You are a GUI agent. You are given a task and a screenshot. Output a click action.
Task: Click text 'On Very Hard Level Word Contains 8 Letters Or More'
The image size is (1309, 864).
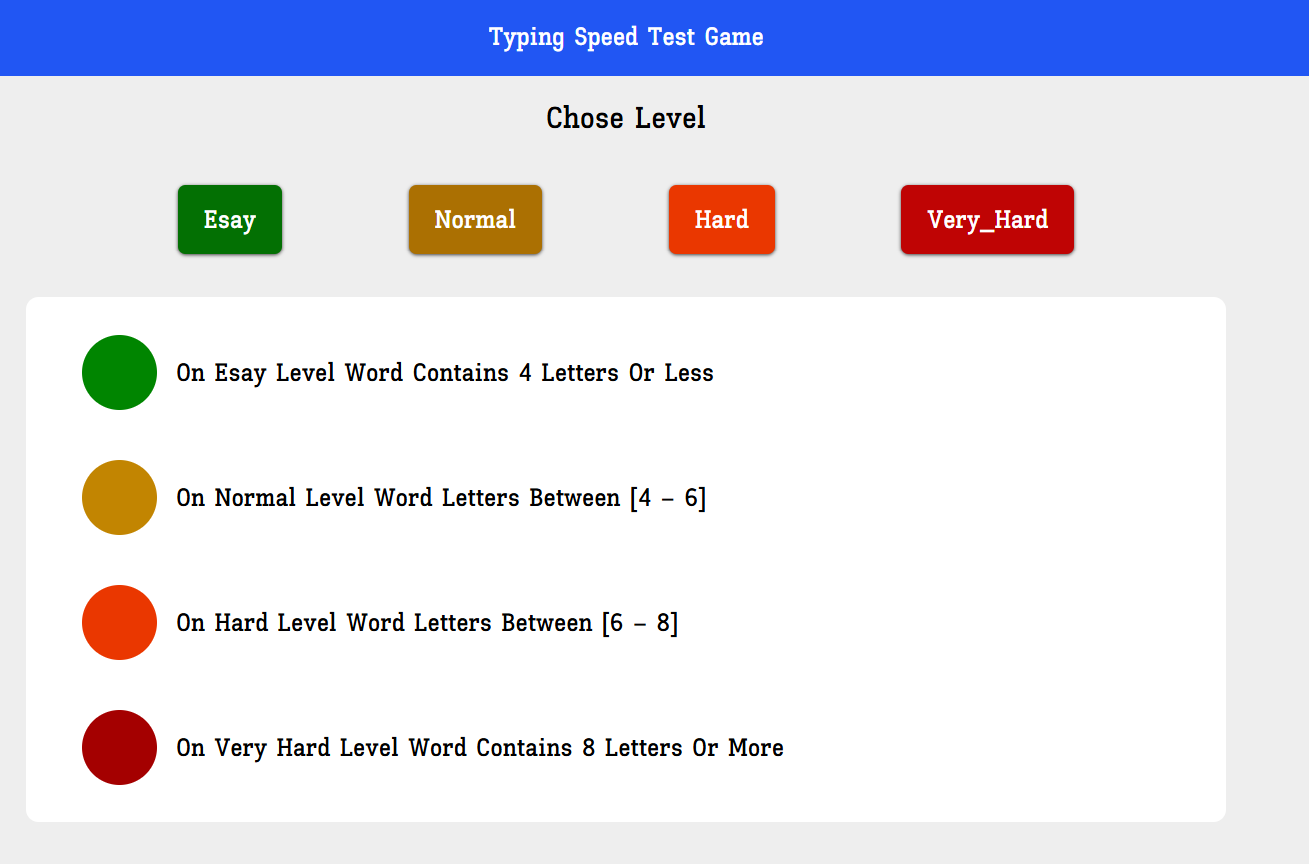480,748
